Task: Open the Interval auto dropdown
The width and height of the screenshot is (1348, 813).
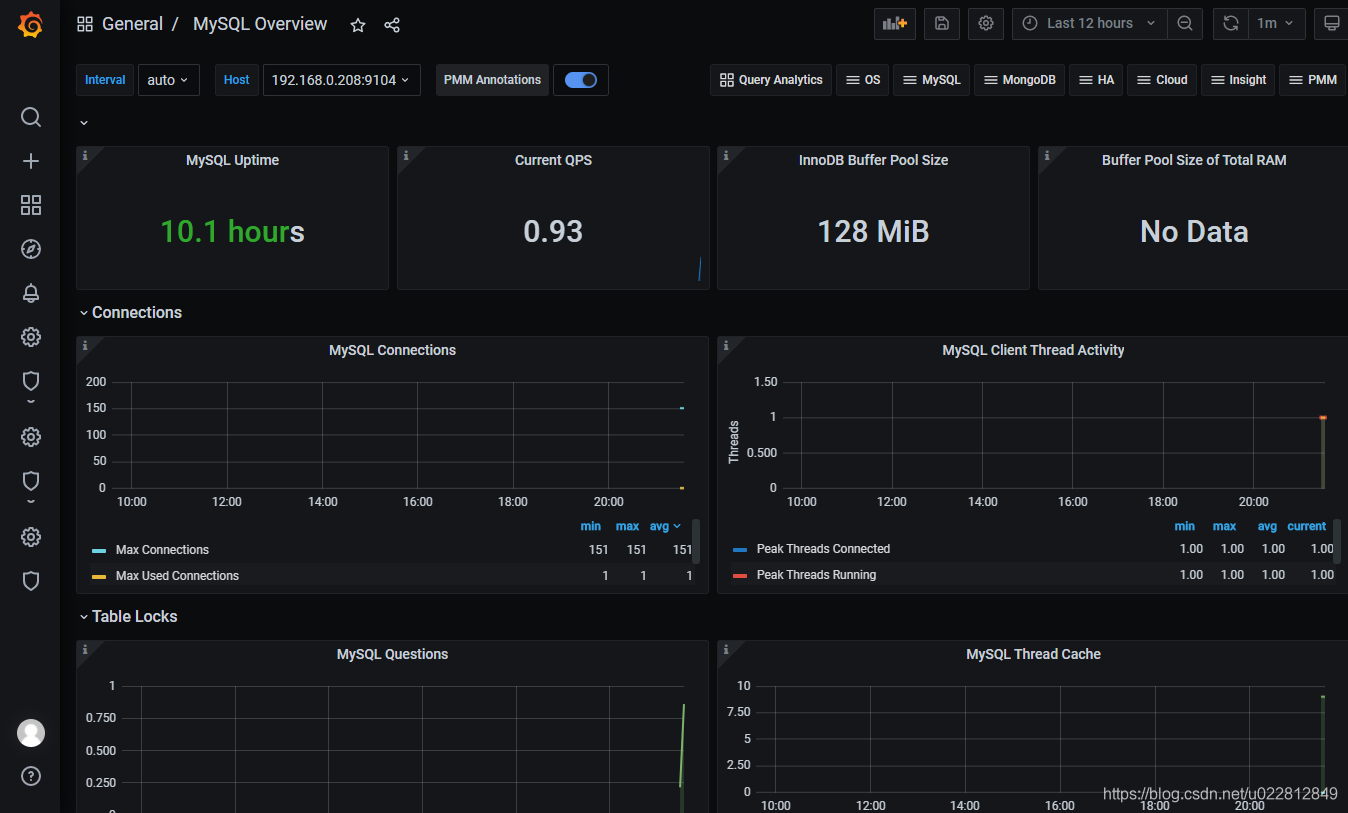Action: click(x=168, y=80)
